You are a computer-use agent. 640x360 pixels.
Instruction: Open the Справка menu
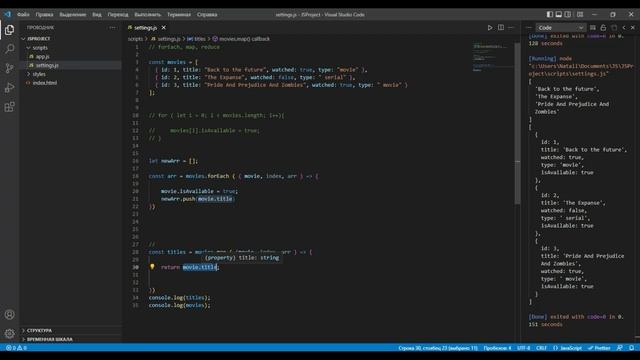[207, 14]
